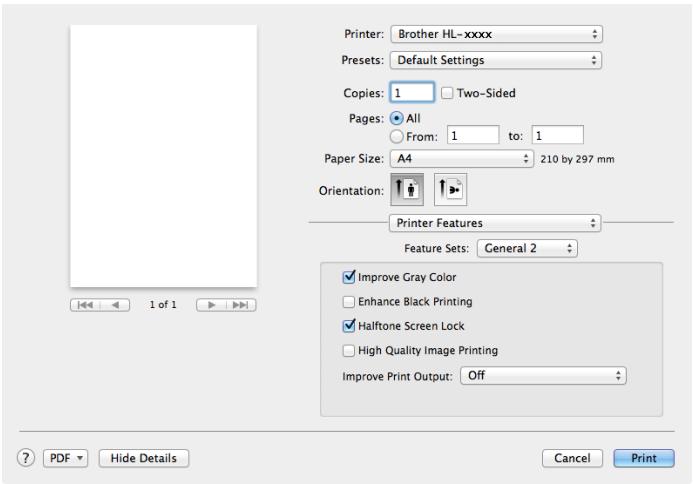Select portrait orientation icon
The image size is (693, 484).
point(407,190)
